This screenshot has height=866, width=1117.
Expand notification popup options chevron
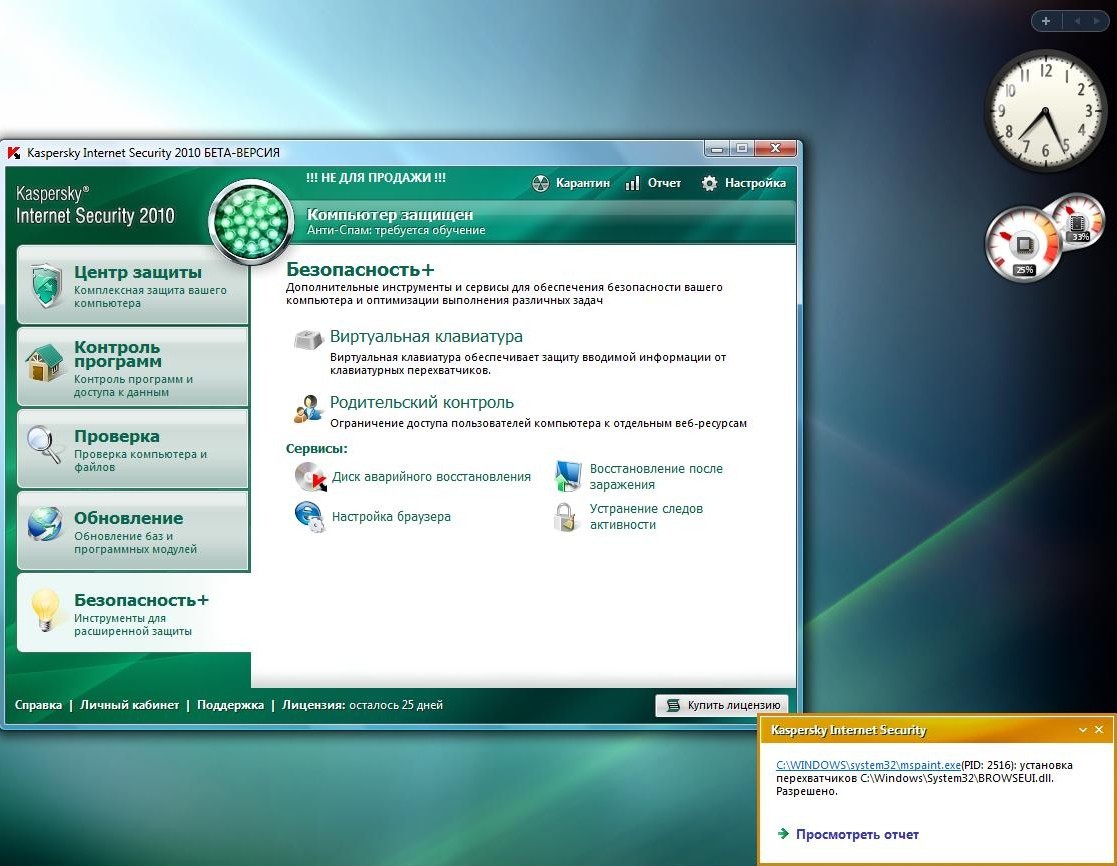pos(1083,730)
